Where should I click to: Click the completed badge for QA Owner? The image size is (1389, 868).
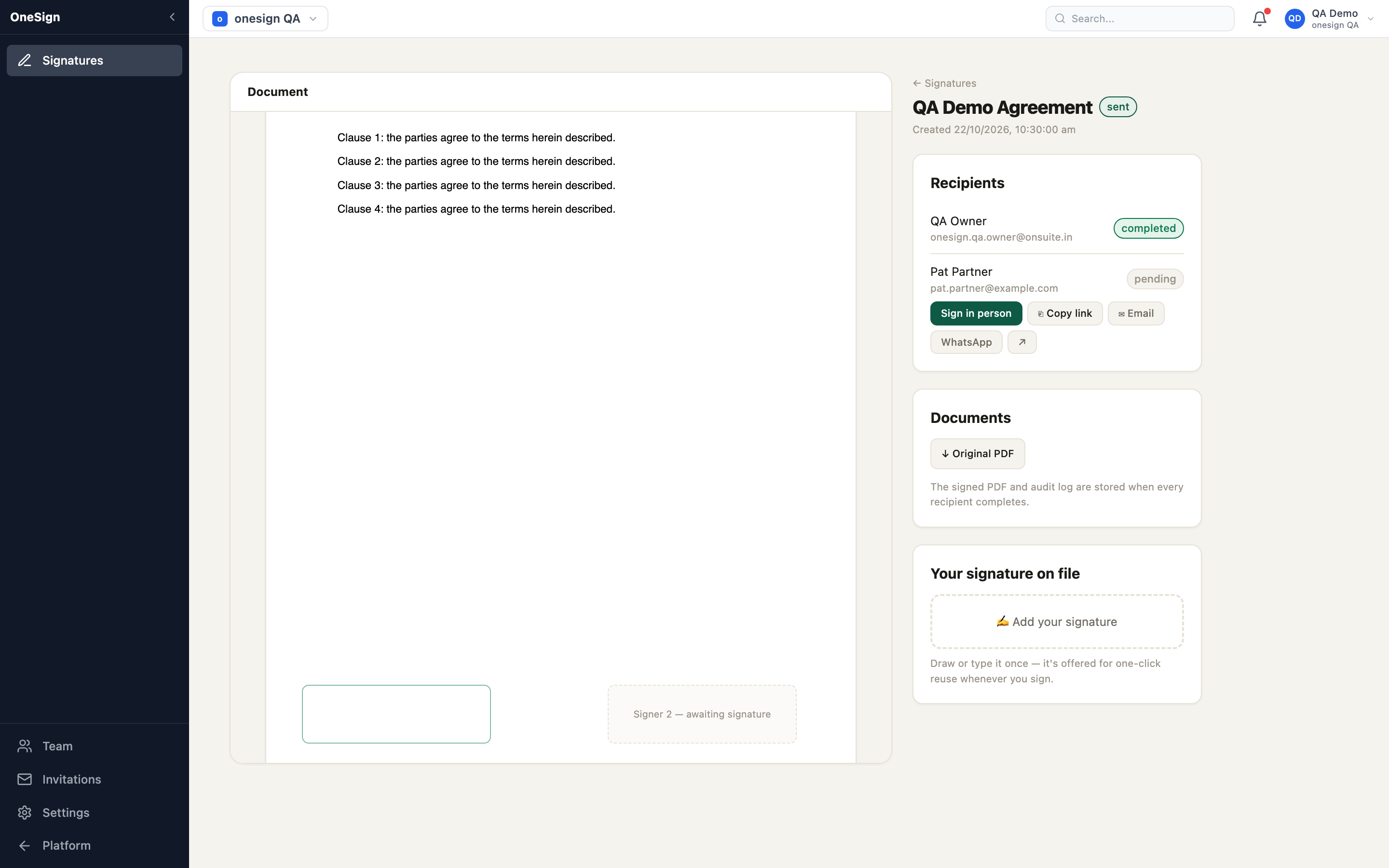tap(1148, 228)
